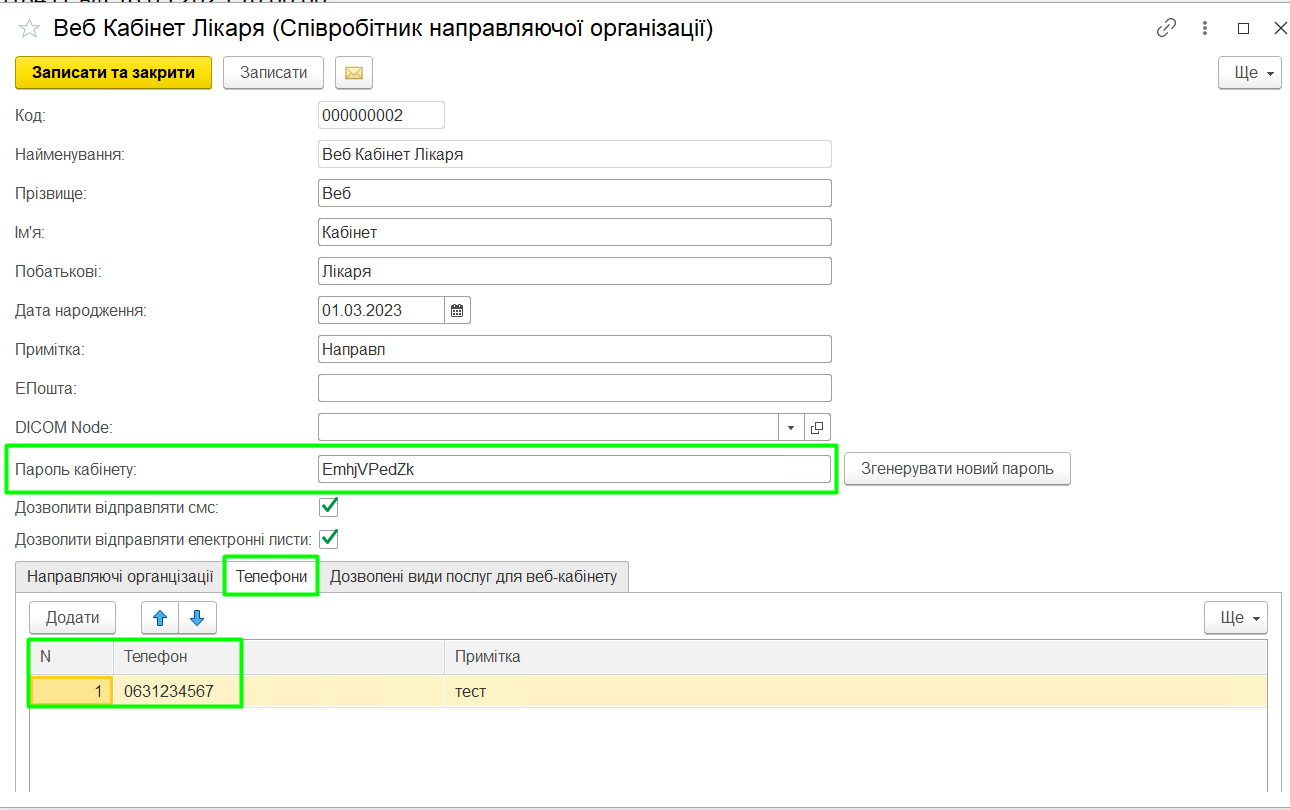Toggle 'Дозволити відправляти смс' checkbox
The width and height of the screenshot is (1290, 810).
(x=328, y=507)
